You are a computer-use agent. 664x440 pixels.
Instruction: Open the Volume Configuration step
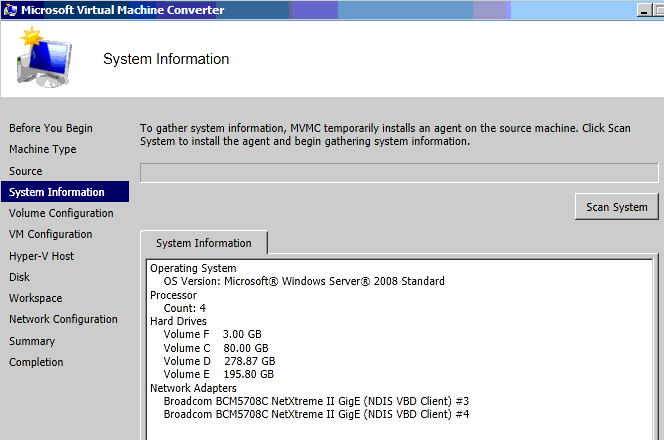tap(61, 213)
